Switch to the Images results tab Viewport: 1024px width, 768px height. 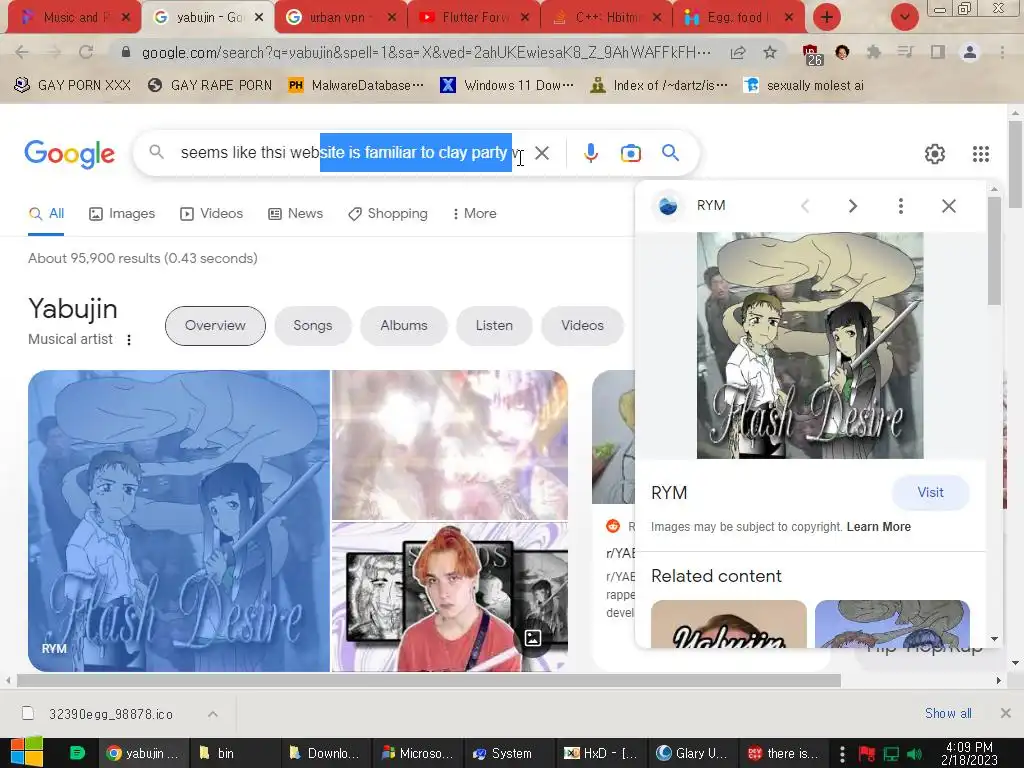[122, 214]
